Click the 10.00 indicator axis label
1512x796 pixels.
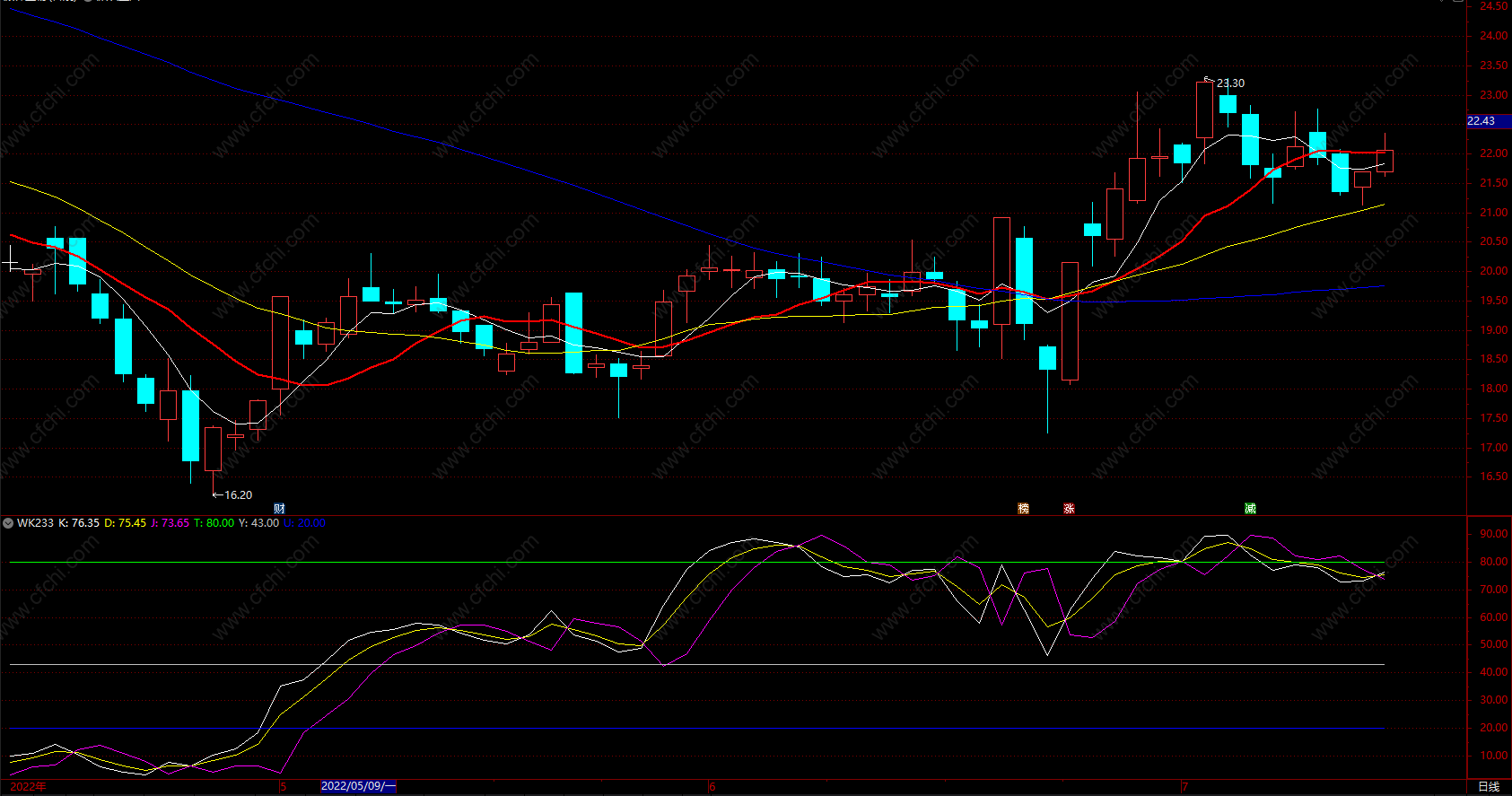(x=1494, y=756)
